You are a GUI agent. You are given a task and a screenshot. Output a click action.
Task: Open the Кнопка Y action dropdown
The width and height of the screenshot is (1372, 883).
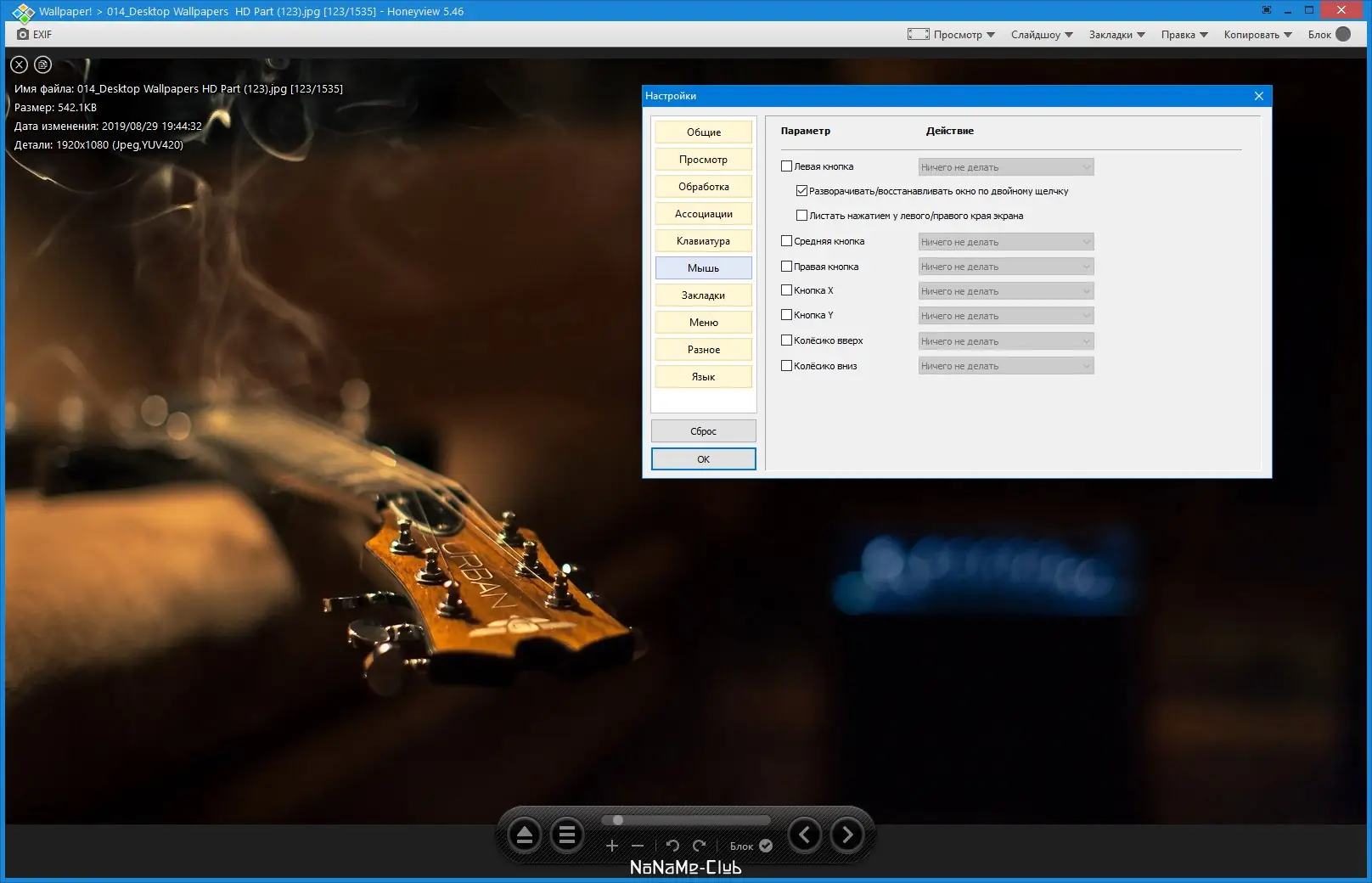pos(1006,316)
